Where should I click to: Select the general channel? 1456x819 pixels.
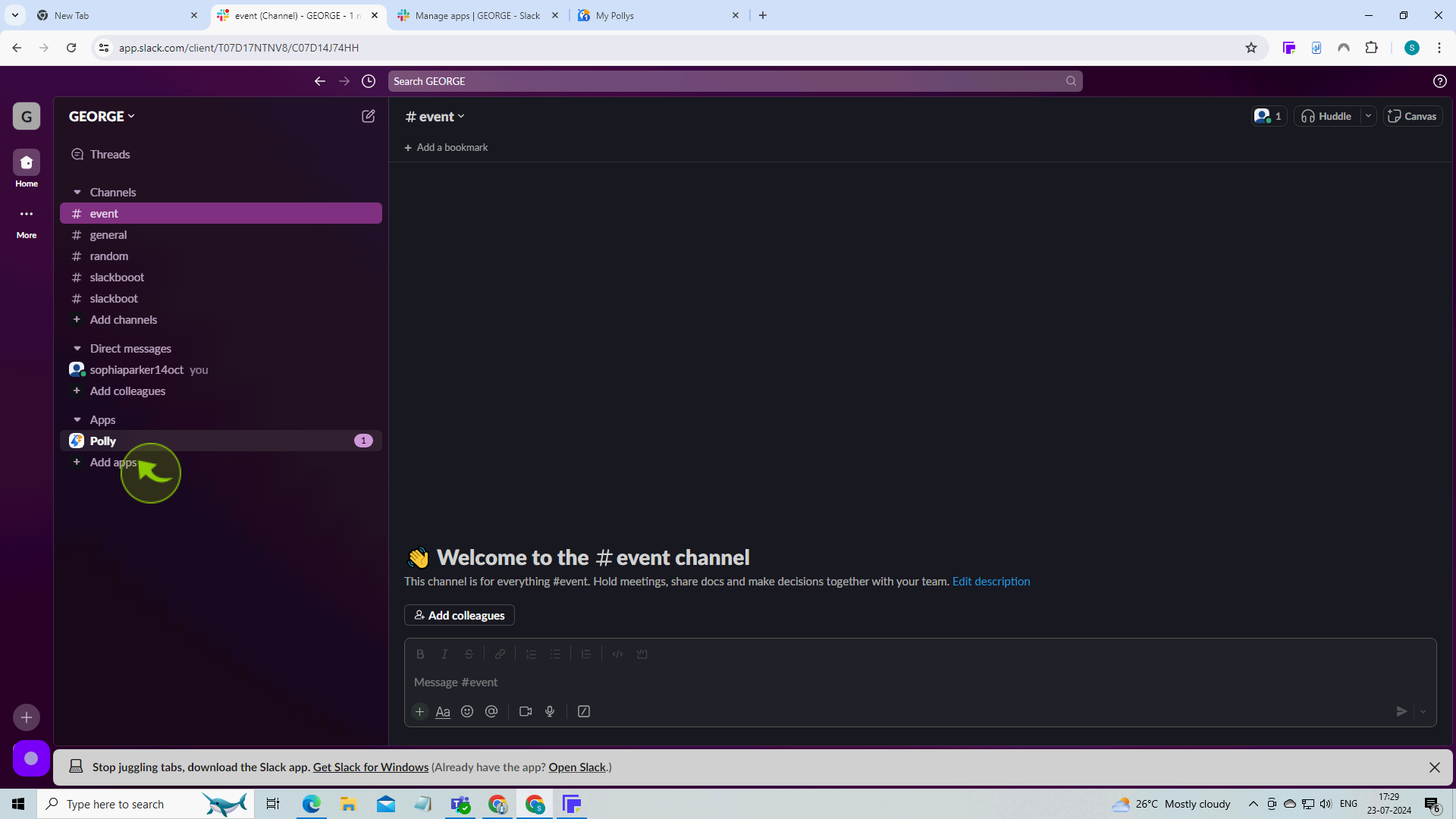coord(221,235)
